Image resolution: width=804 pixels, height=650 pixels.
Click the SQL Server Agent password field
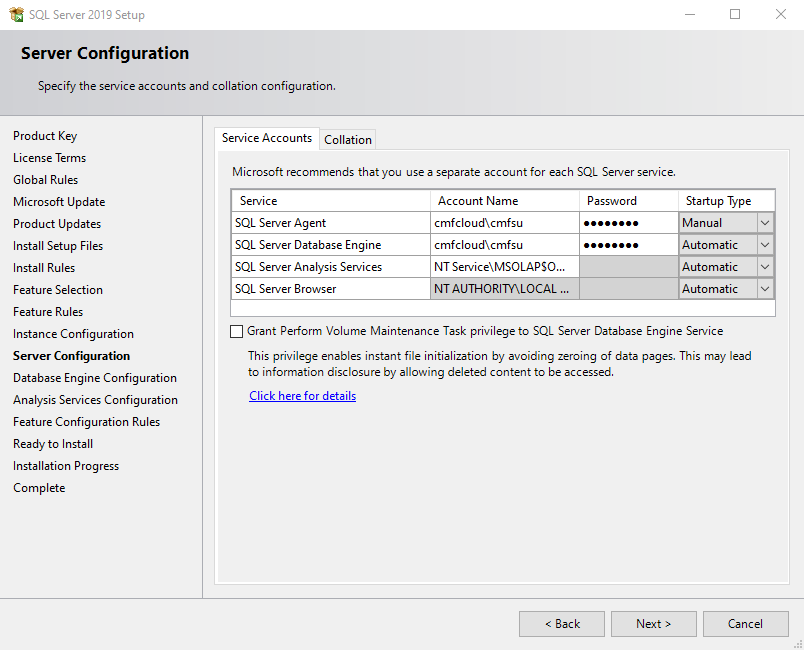click(628, 223)
